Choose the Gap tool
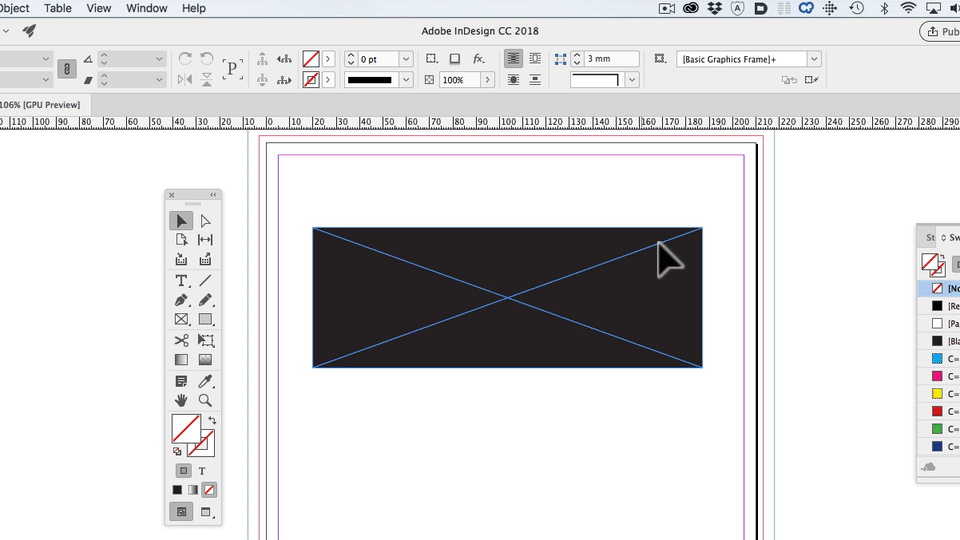Screen dimensions: 960x540 pyautogui.click(x=205, y=240)
